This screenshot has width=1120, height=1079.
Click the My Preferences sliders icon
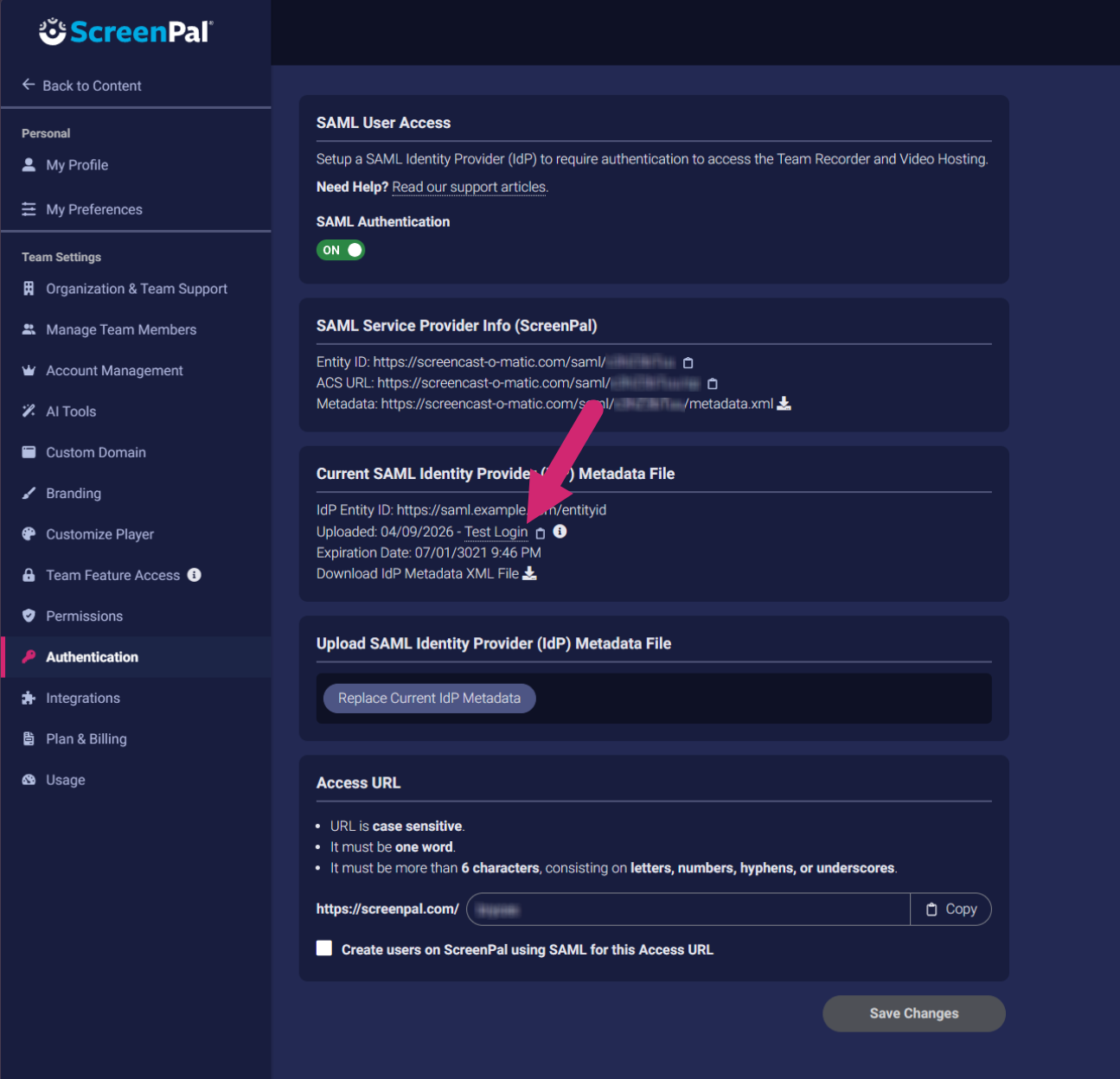point(29,209)
